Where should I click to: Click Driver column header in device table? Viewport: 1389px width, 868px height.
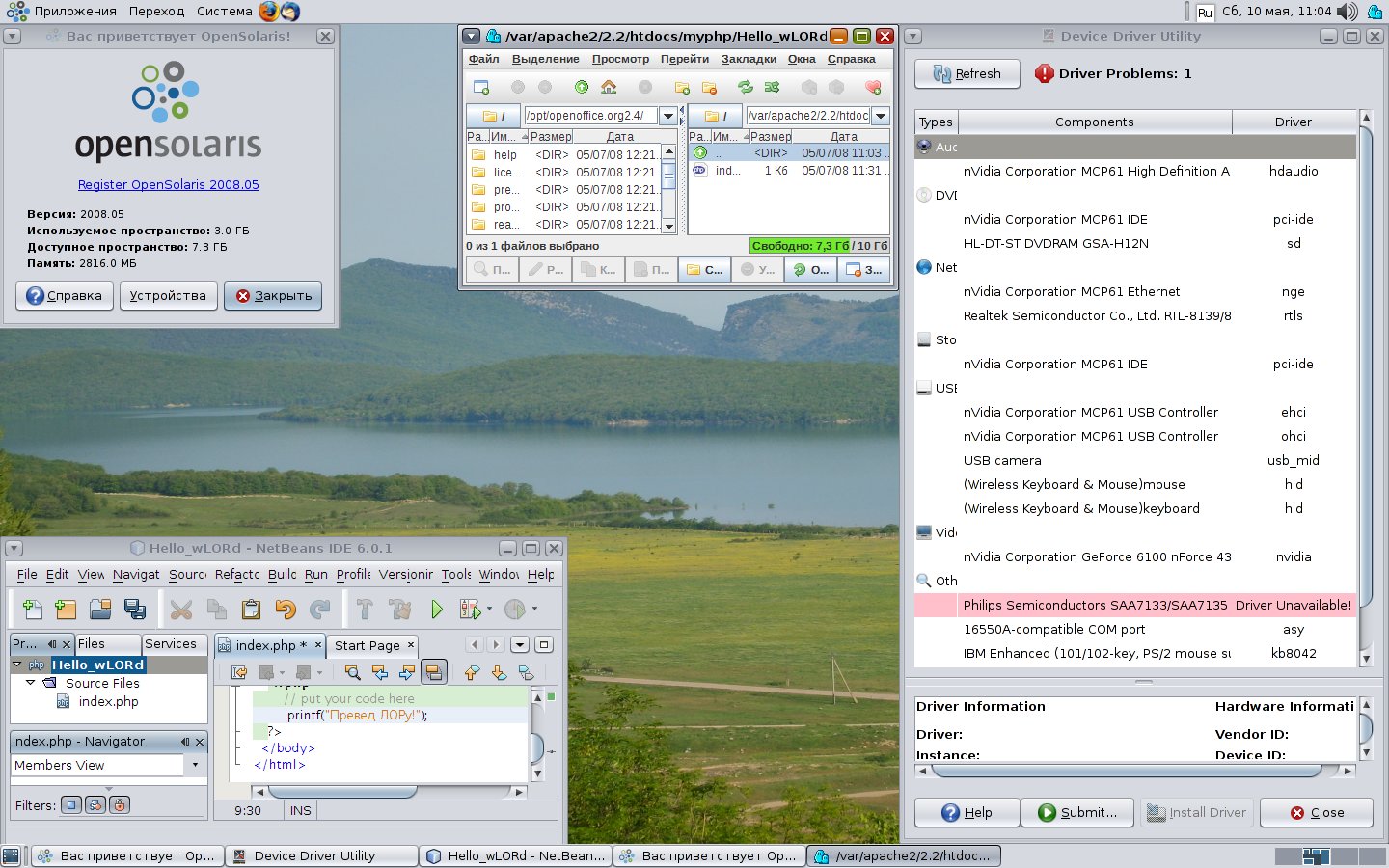coord(1294,122)
